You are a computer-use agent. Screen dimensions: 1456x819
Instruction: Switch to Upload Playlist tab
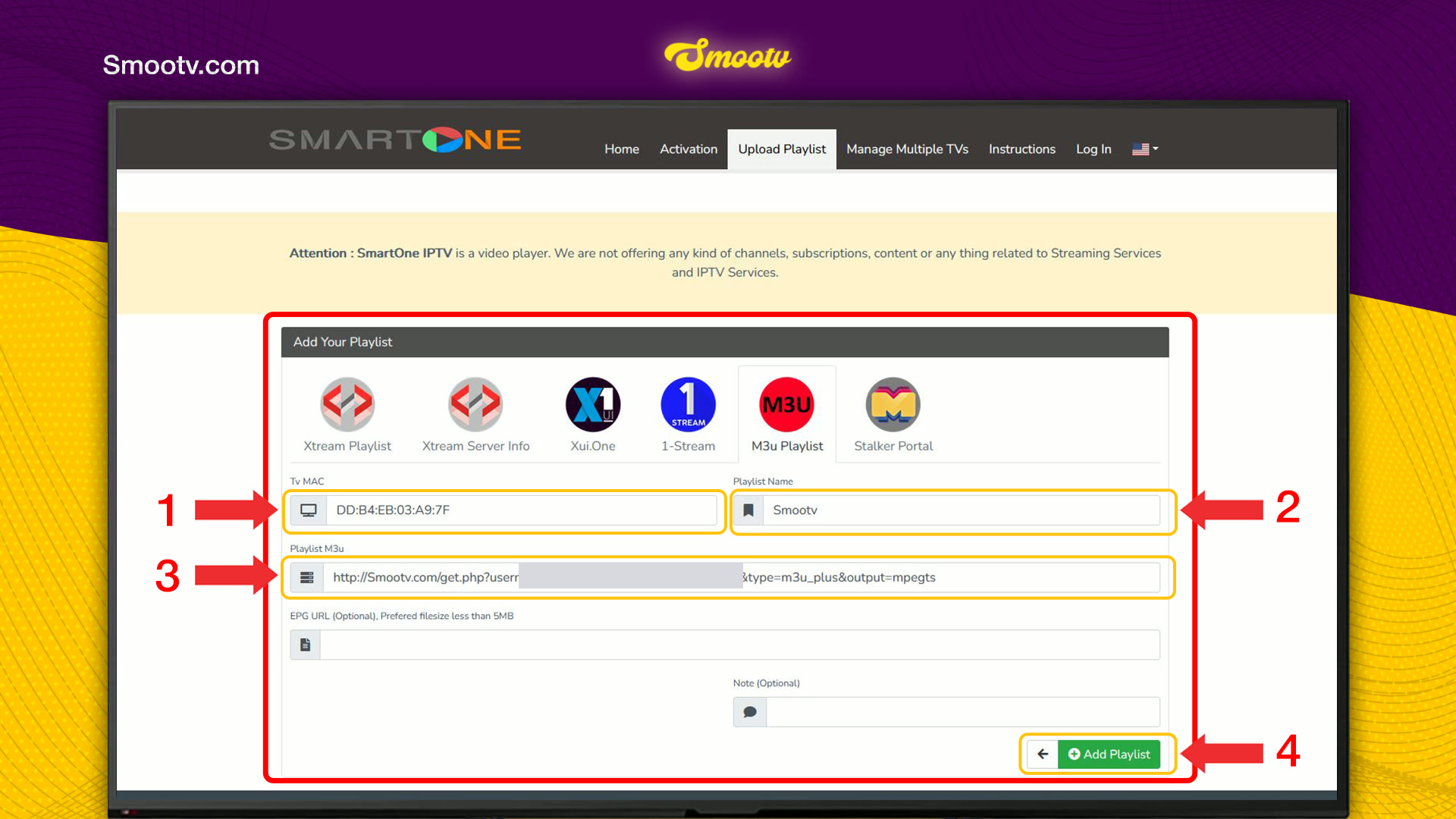[782, 149]
